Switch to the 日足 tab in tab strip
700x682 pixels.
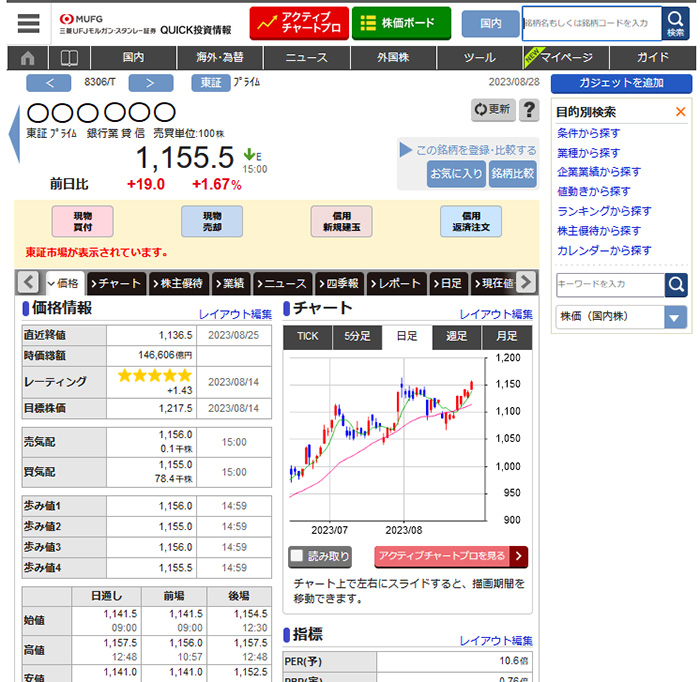point(449,283)
